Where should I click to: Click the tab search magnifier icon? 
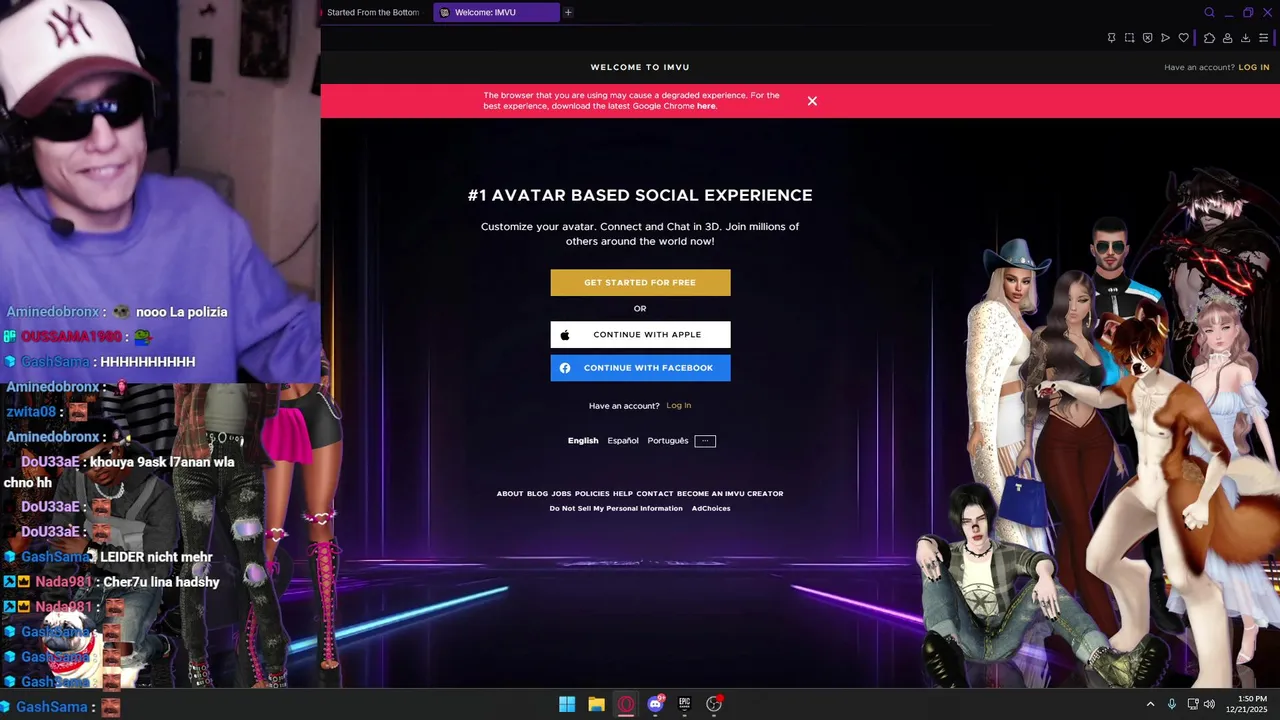tap(1209, 13)
